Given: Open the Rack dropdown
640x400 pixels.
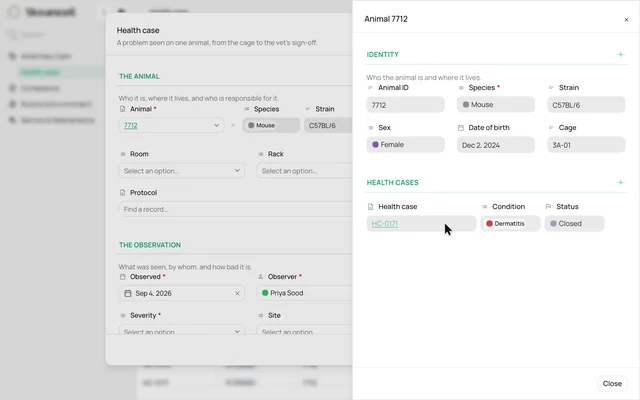Looking at the screenshot, I should (304, 171).
